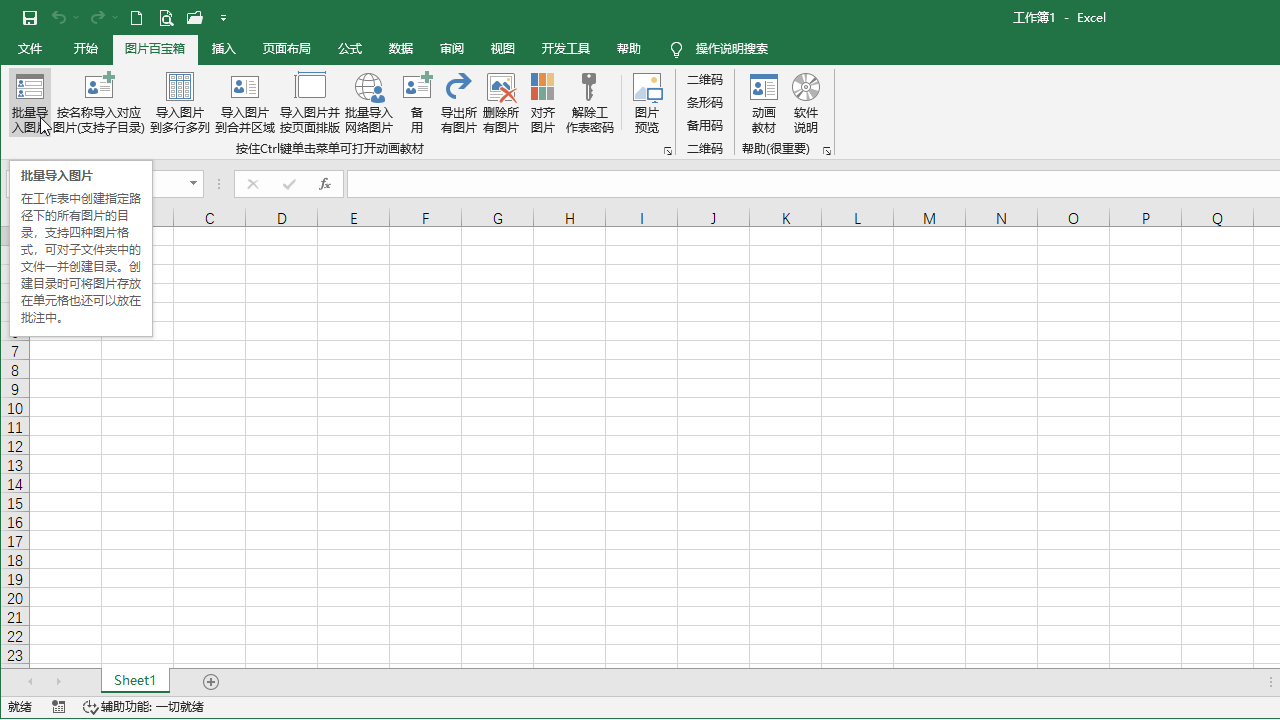Click 导入图片到多行多列 icon
1280x720 pixels.
coord(180,89)
